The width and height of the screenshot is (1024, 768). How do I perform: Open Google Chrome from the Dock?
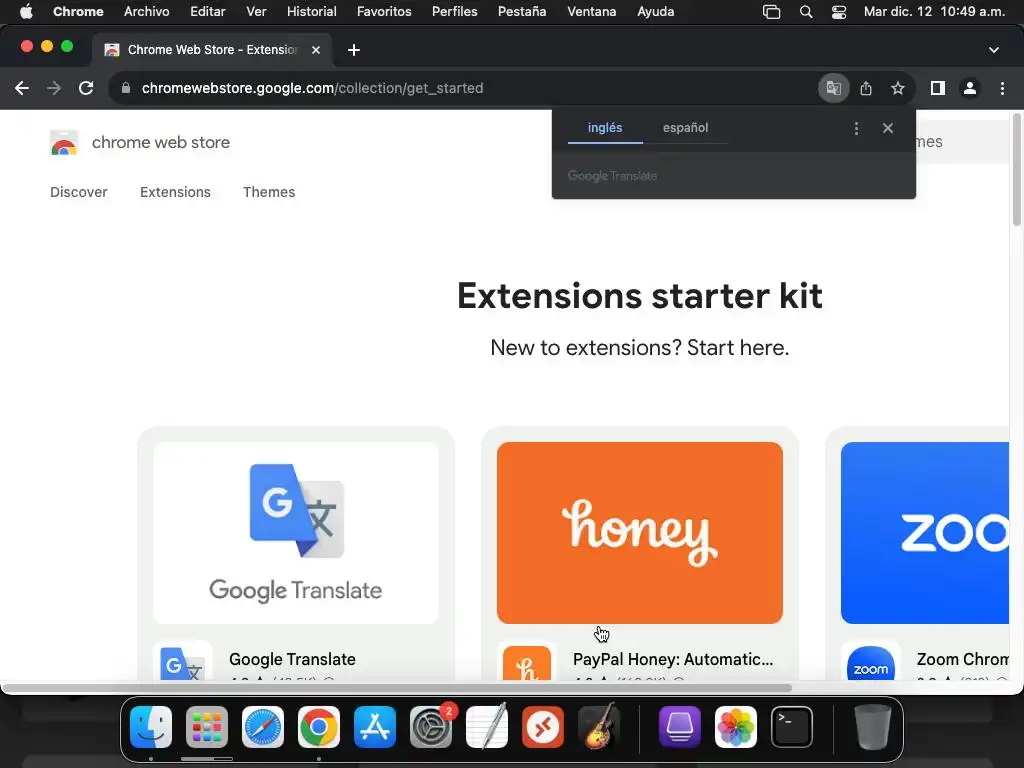(x=319, y=727)
